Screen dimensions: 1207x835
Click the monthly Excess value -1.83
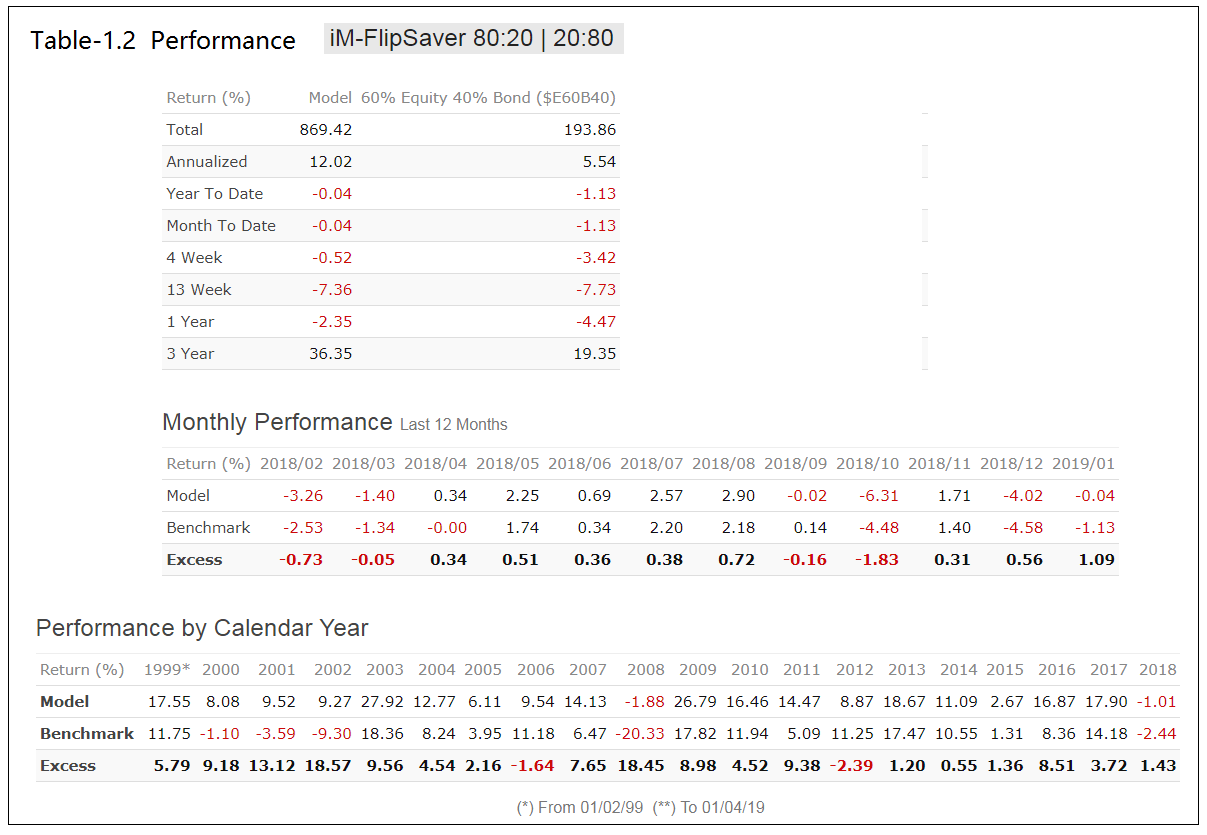(x=877, y=560)
